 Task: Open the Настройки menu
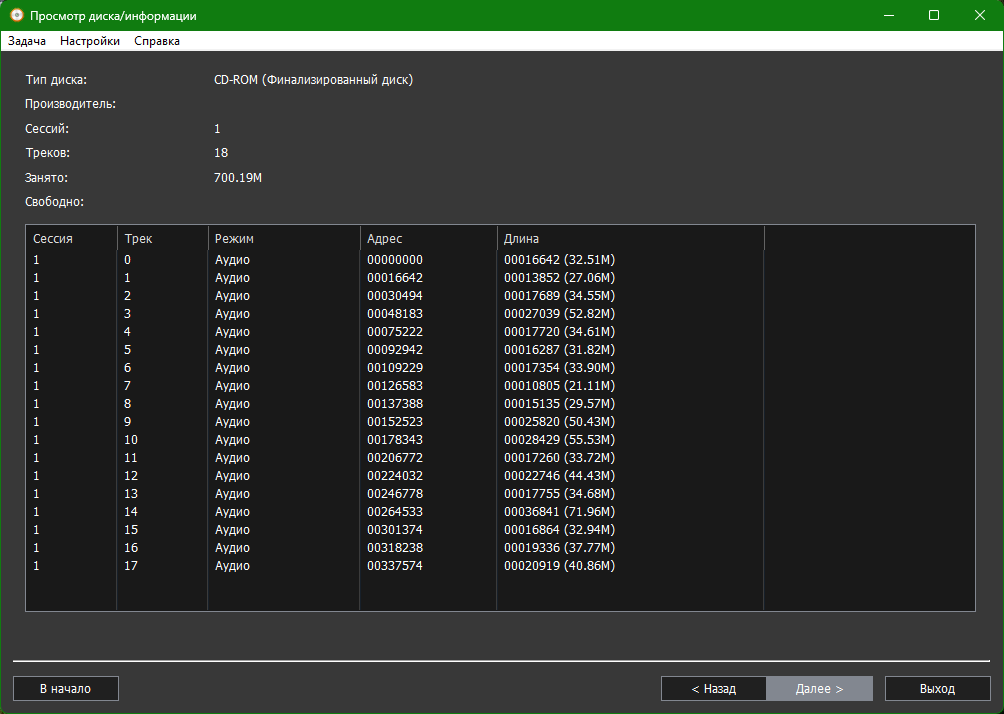[x=90, y=41]
